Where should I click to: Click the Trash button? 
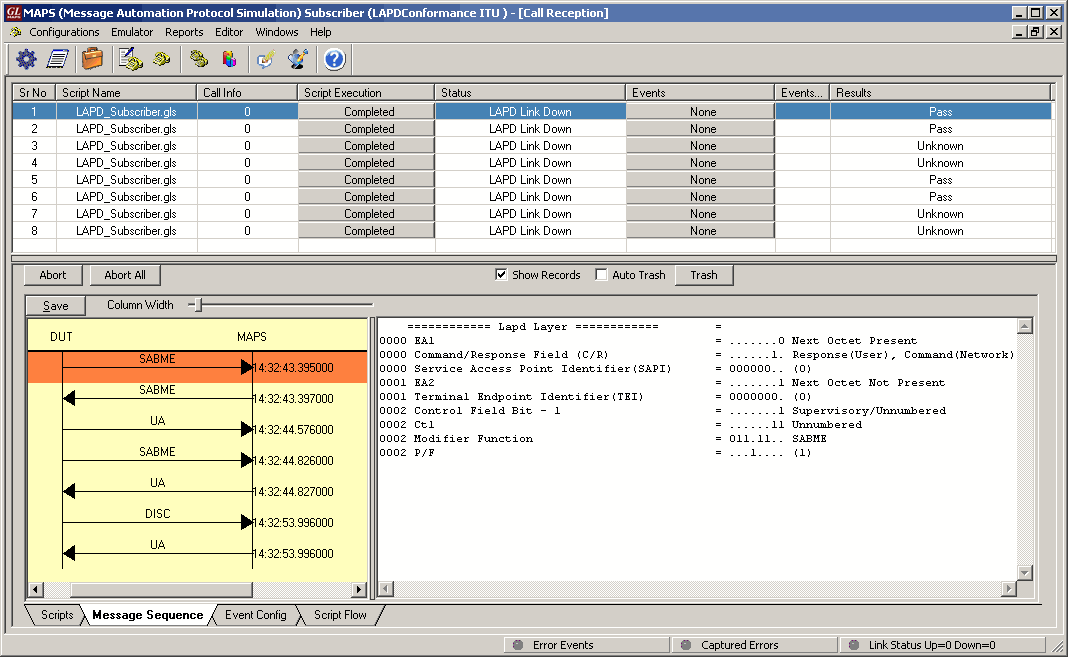click(x=704, y=275)
